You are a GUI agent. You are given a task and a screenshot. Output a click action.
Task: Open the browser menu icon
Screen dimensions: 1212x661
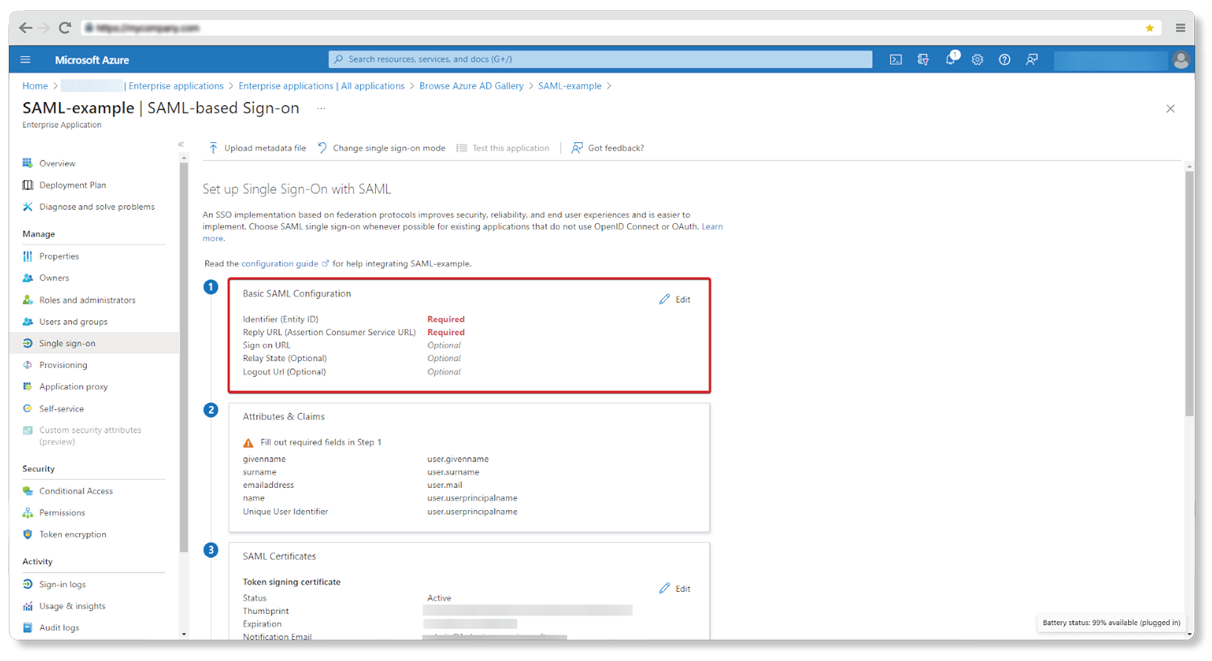[x=1181, y=28]
